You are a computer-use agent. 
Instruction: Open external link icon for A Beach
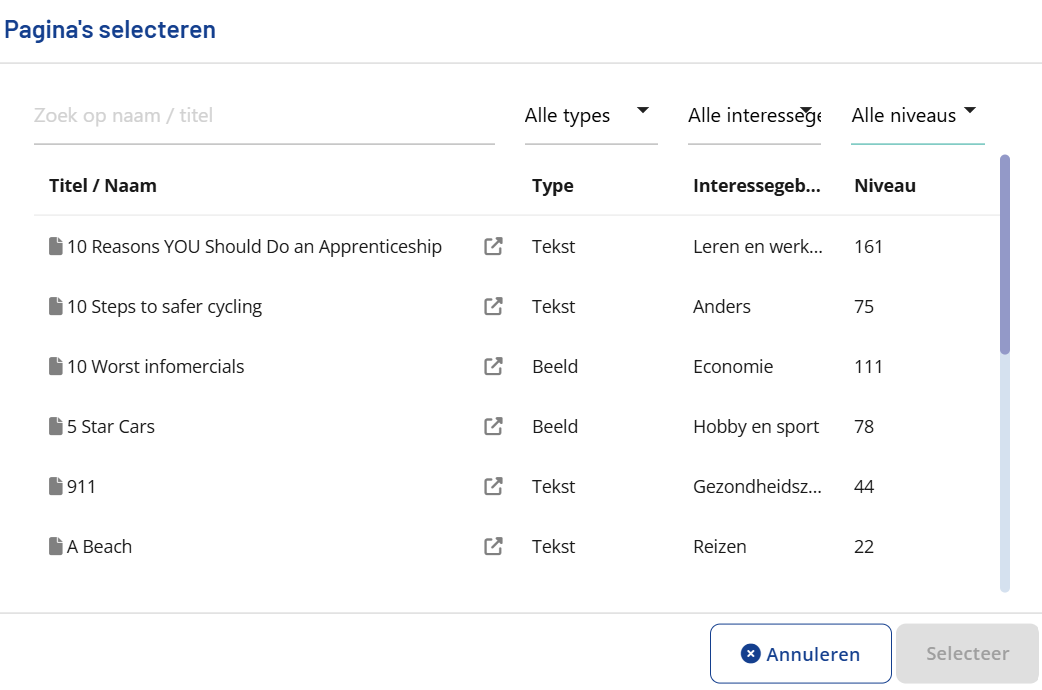493,547
